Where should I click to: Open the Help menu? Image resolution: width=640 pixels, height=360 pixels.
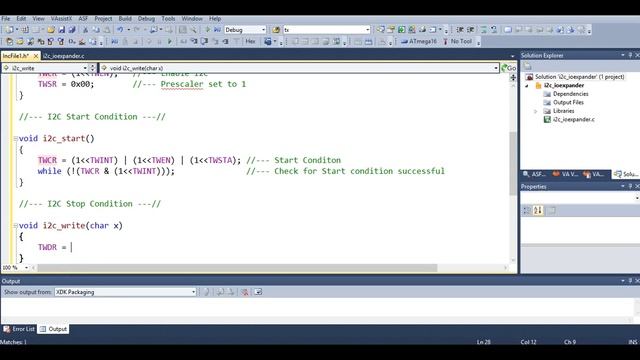point(215,19)
